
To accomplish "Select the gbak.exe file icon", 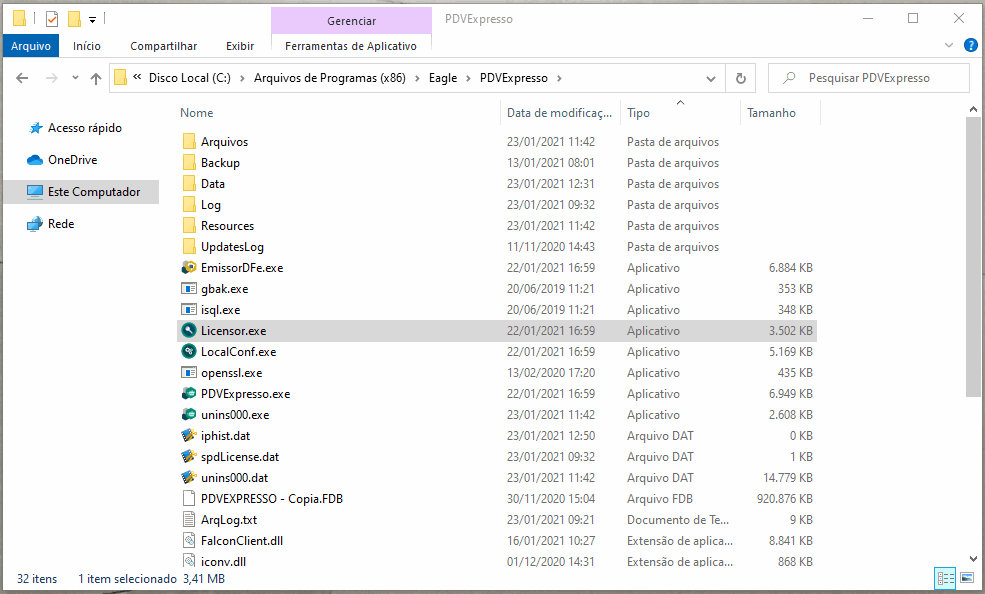I will (x=188, y=289).
